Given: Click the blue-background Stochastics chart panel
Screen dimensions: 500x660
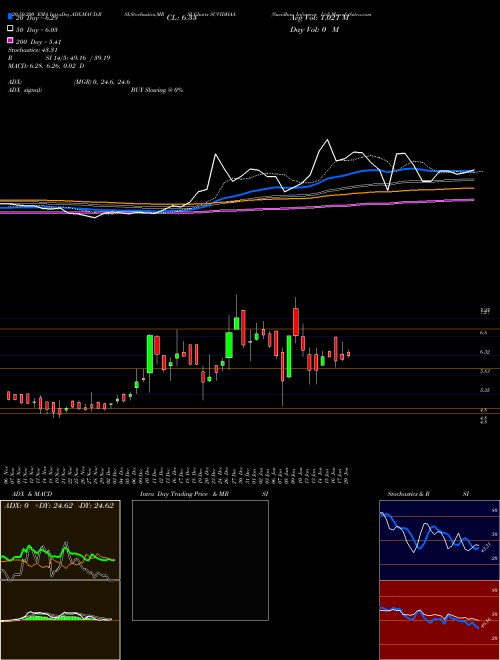Looking at the screenshot, I should coord(439,540).
